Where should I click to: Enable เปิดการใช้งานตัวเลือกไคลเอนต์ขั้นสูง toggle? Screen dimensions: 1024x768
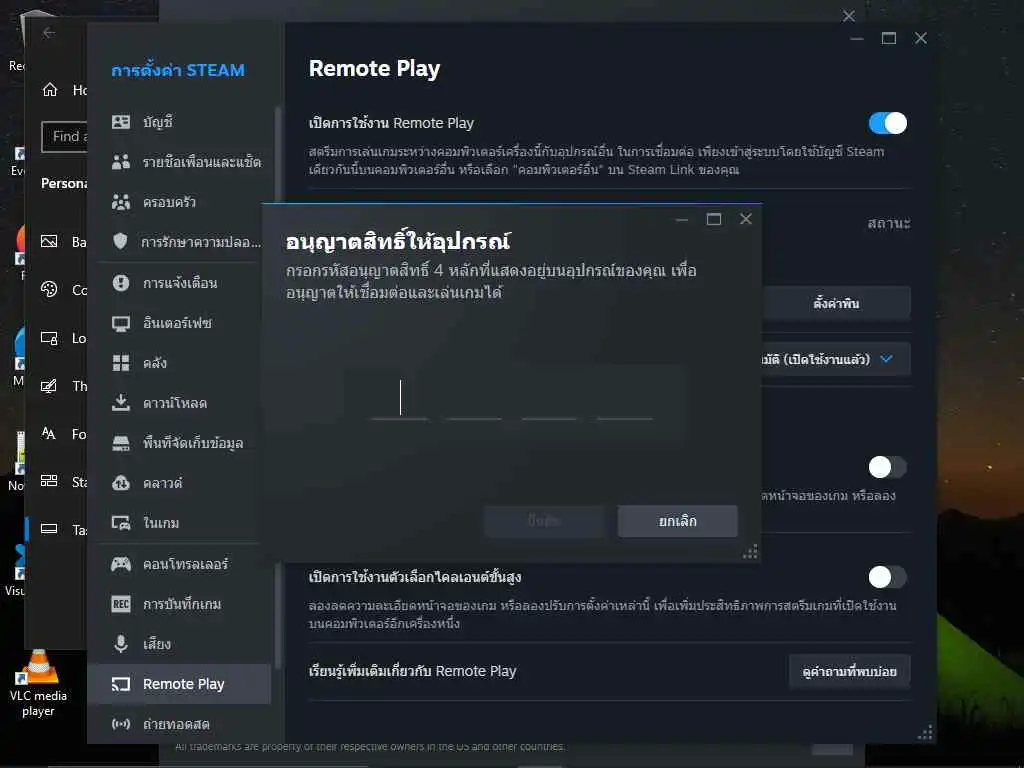(888, 577)
